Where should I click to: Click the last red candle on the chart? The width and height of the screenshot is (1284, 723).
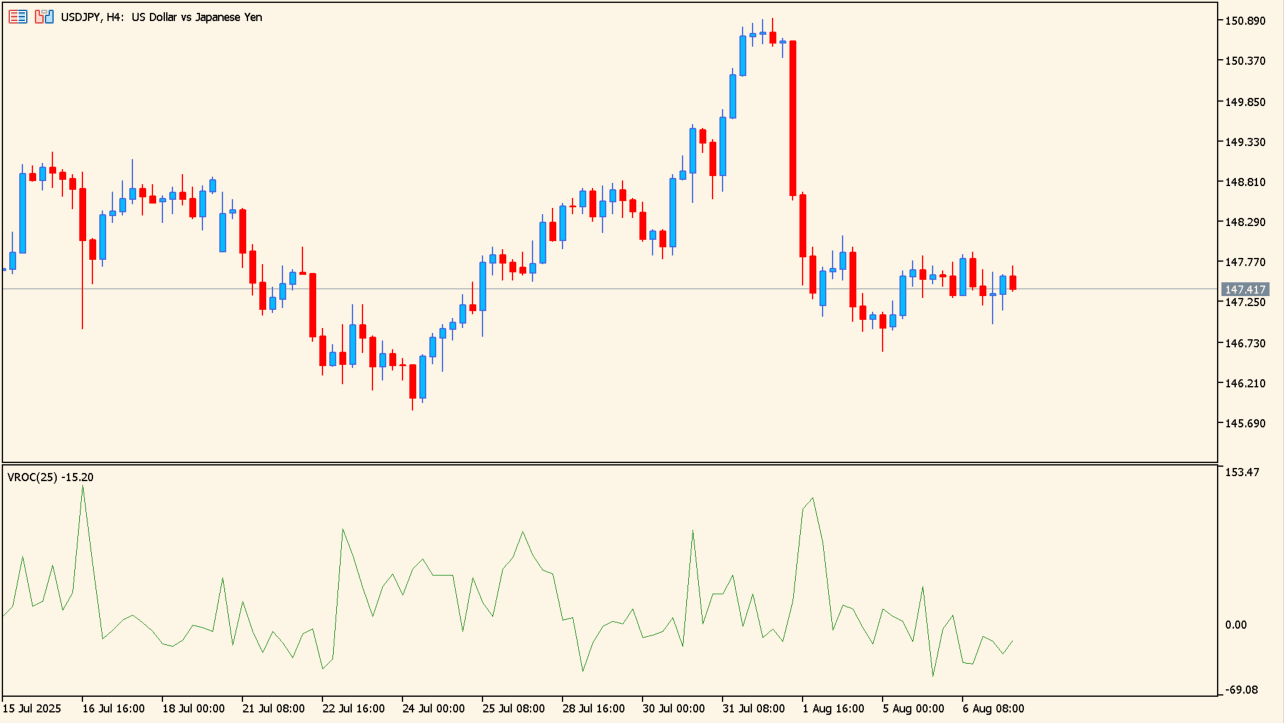coord(1012,282)
